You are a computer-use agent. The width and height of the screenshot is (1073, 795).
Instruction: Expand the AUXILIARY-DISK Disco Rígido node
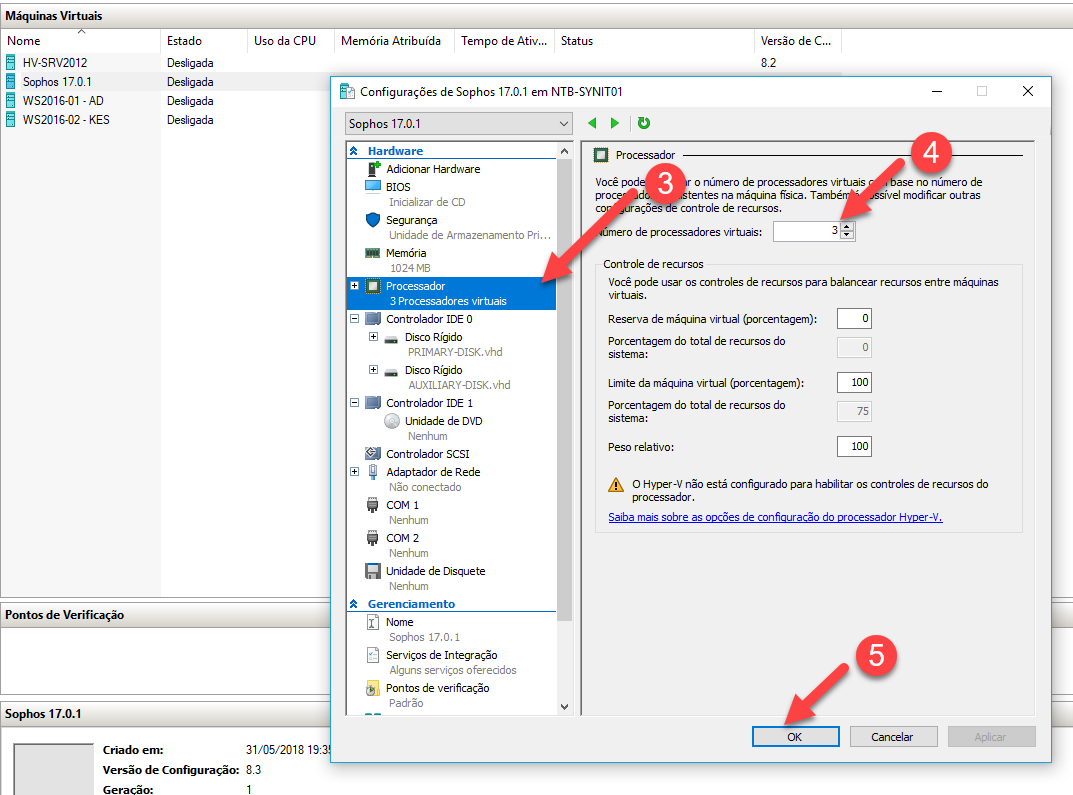click(x=373, y=369)
